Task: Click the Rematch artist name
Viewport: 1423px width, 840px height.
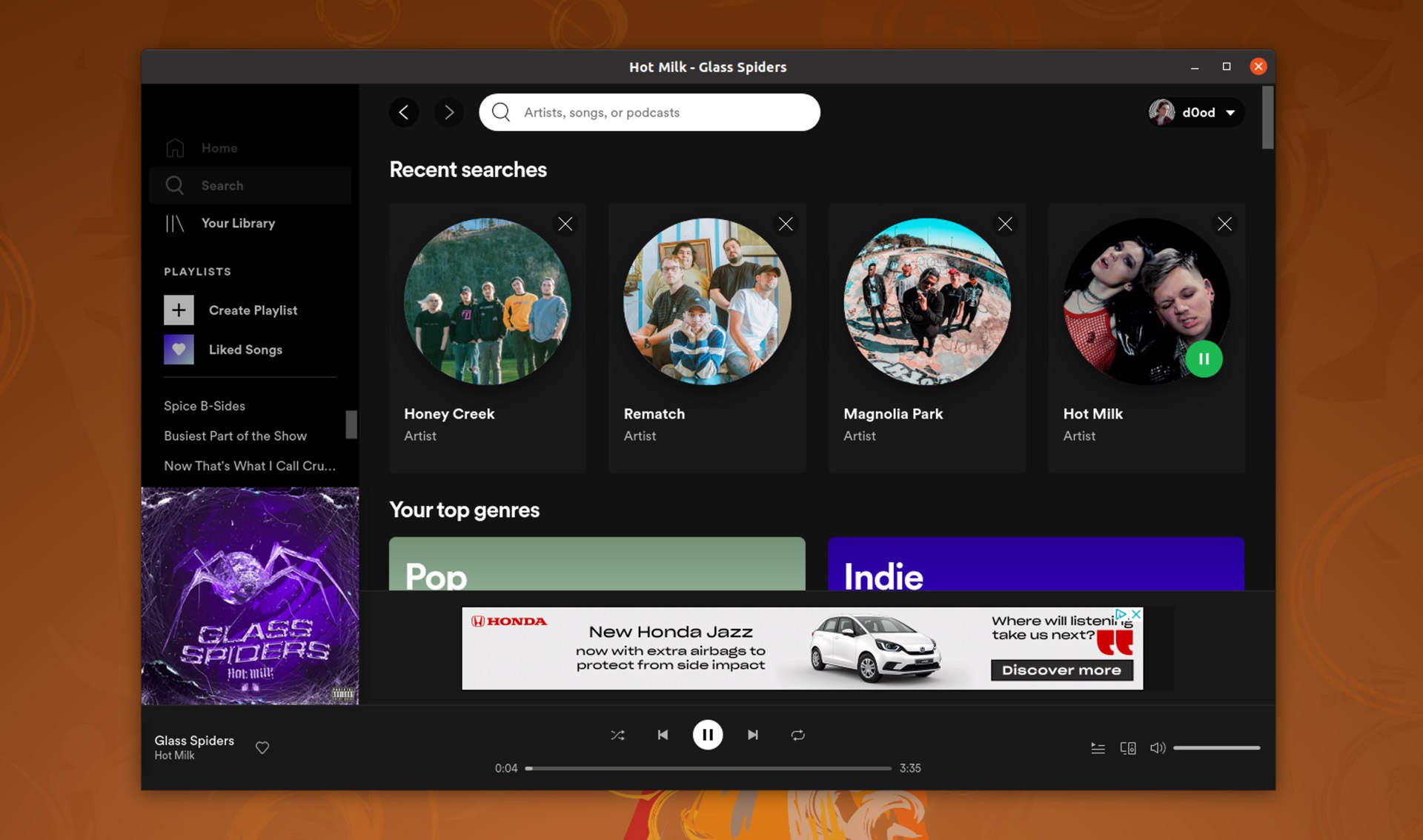Action: tap(654, 414)
